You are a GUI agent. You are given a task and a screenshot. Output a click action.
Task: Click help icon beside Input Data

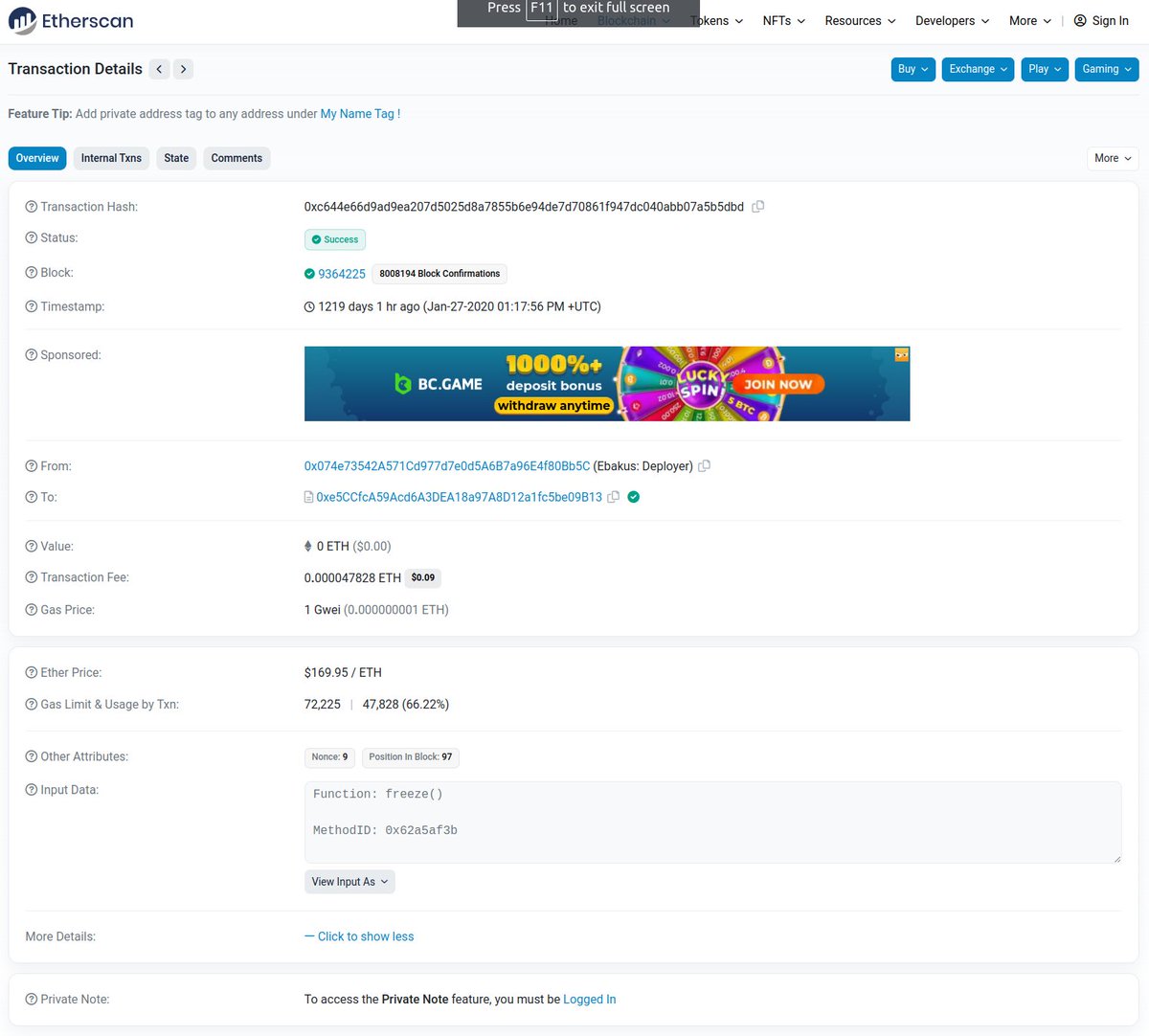tap(32, 790)
